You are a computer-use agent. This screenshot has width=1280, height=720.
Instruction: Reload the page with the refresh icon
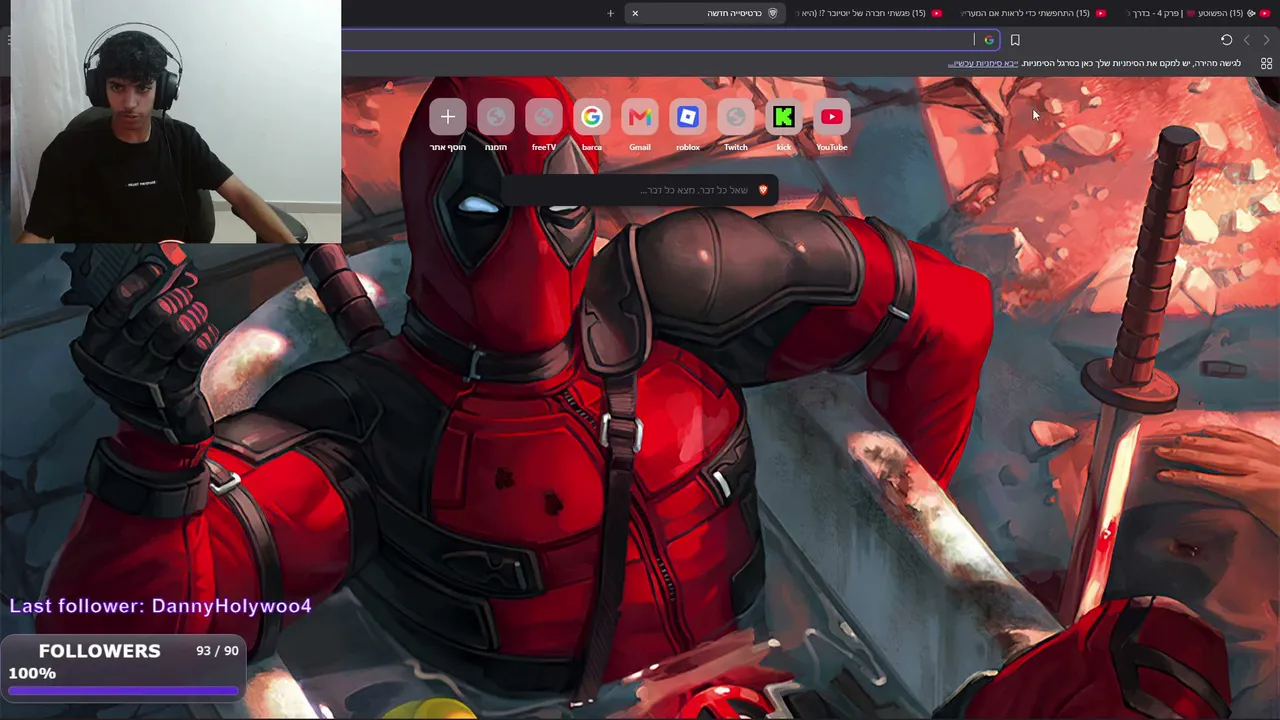(1226, 40)
